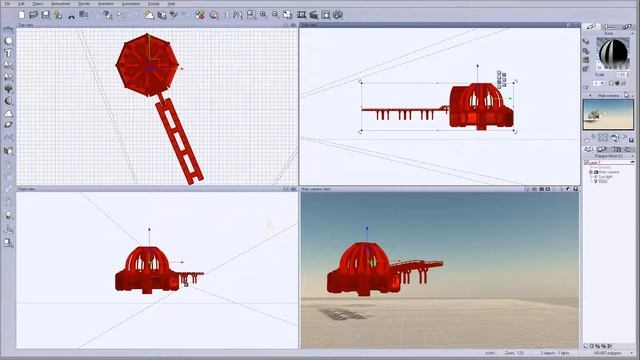Open the Edit menu

point(21,4)
